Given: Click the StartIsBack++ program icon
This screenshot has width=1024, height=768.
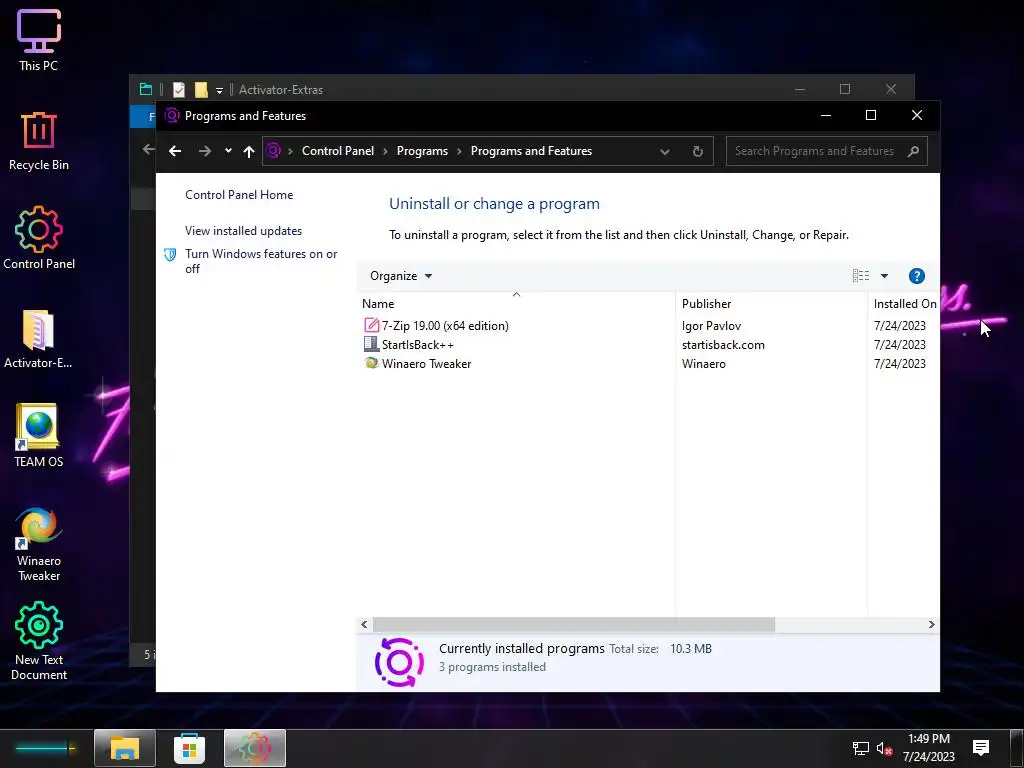Looking at the screenshot, I should tap(372, 344).
